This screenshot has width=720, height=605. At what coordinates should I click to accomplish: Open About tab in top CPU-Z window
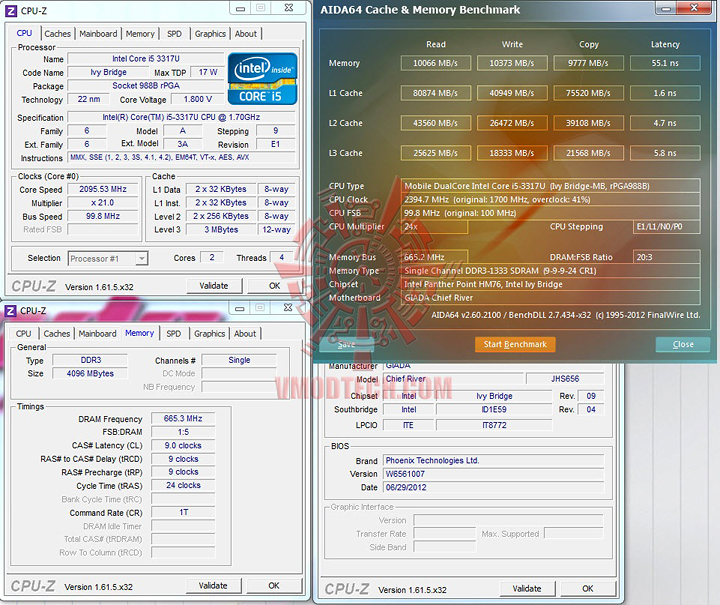[246, 34]
